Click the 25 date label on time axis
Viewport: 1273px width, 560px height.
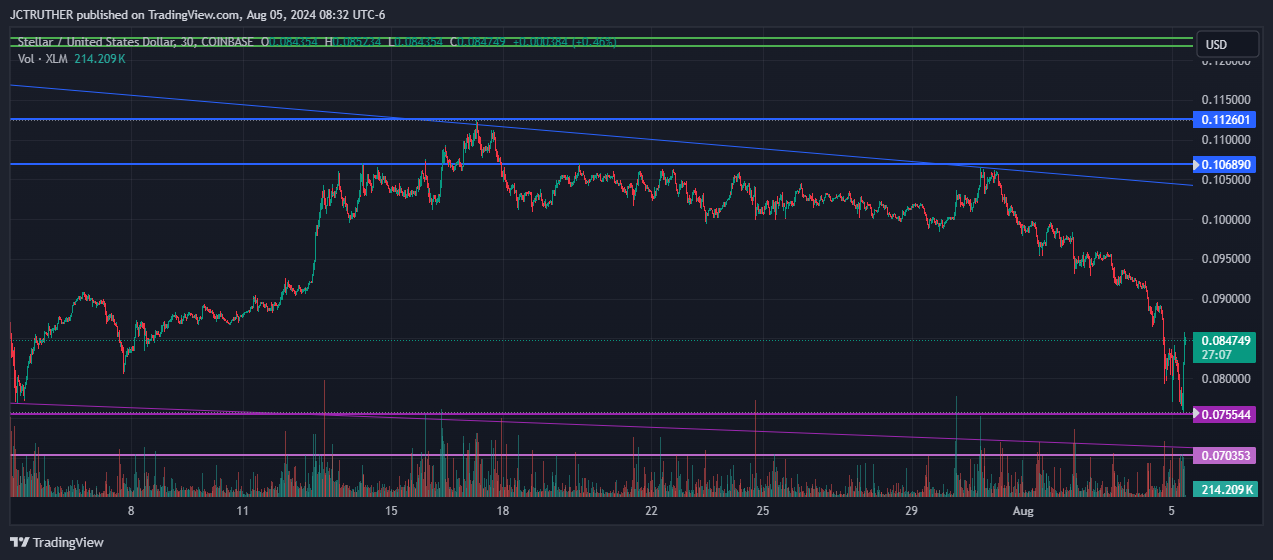click(763, 511)
